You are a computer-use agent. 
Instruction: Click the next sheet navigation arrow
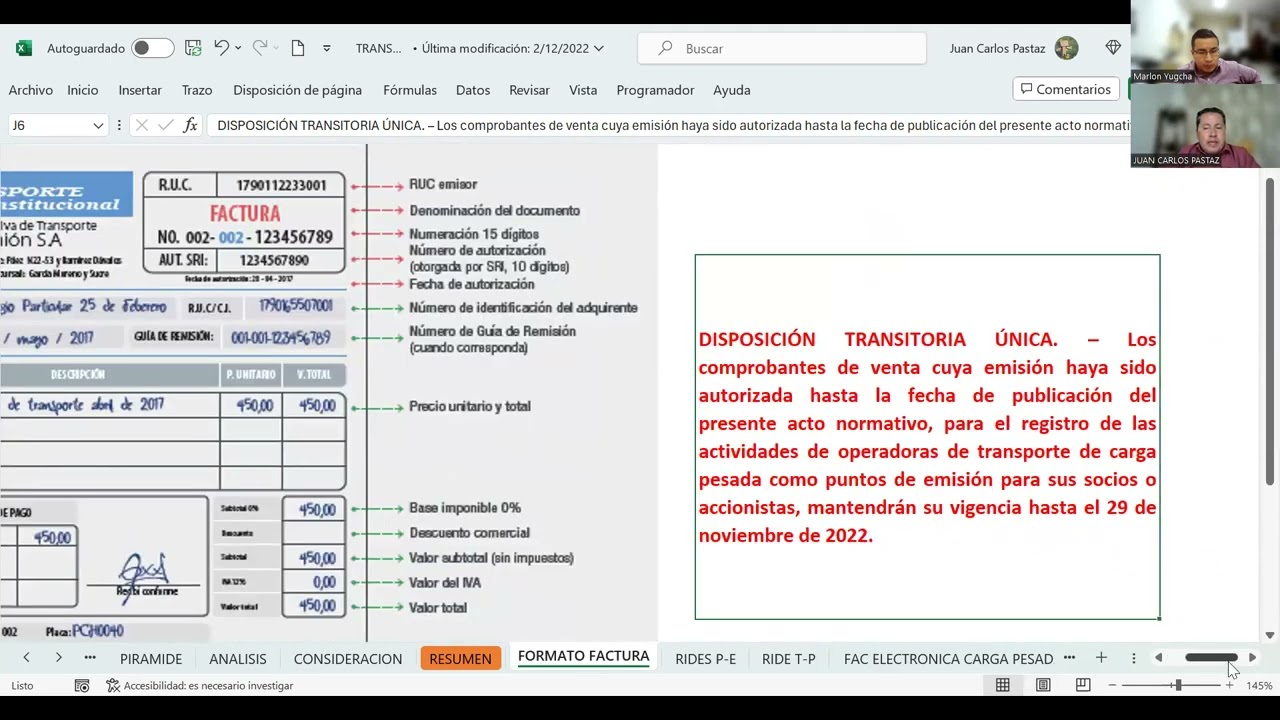(x=58, y=658)
